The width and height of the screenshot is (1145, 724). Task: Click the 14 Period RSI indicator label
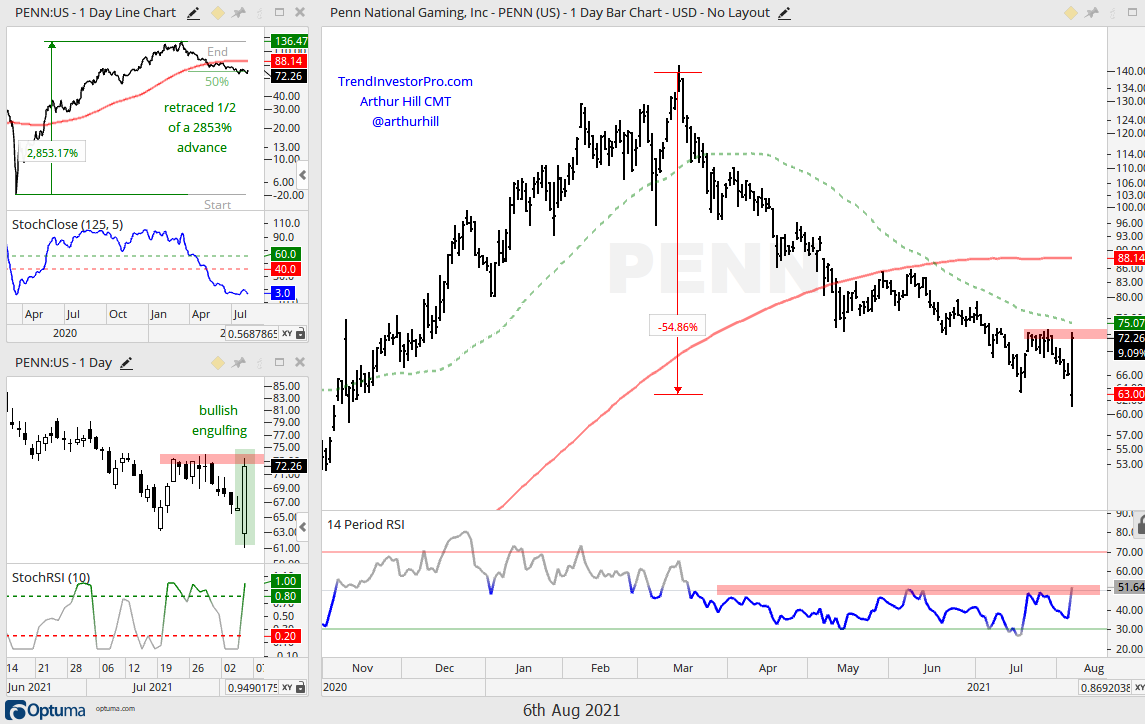tap(366, 525)
